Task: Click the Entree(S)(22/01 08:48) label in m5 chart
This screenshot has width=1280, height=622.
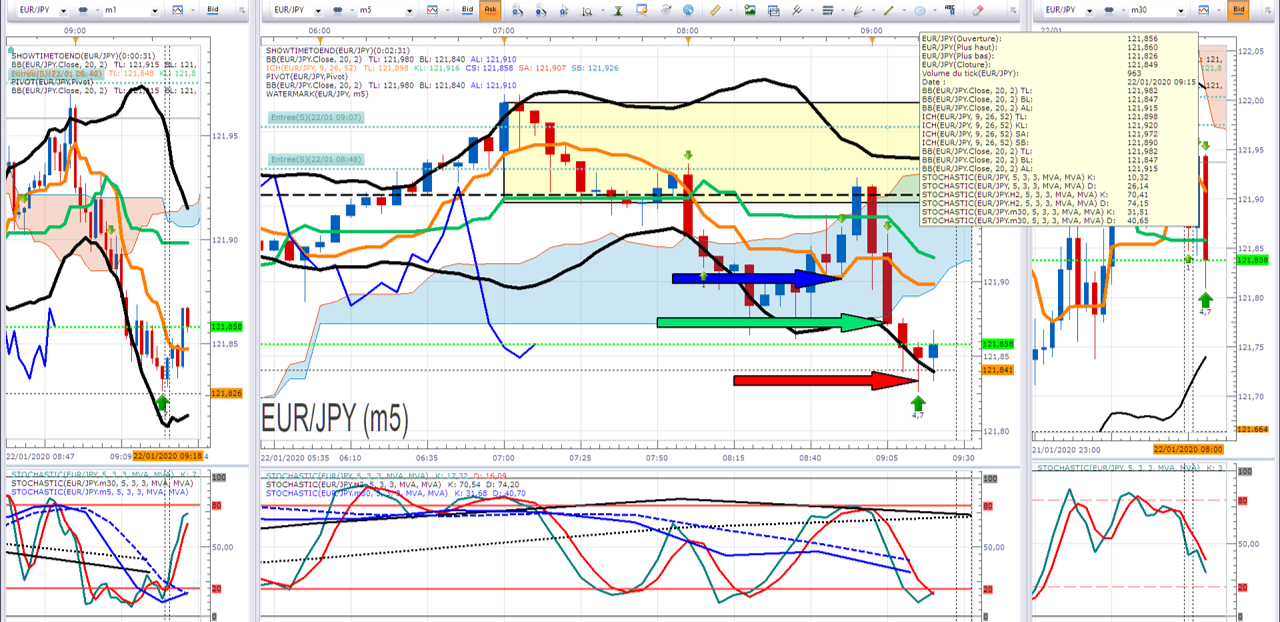Action: (316, 159)
